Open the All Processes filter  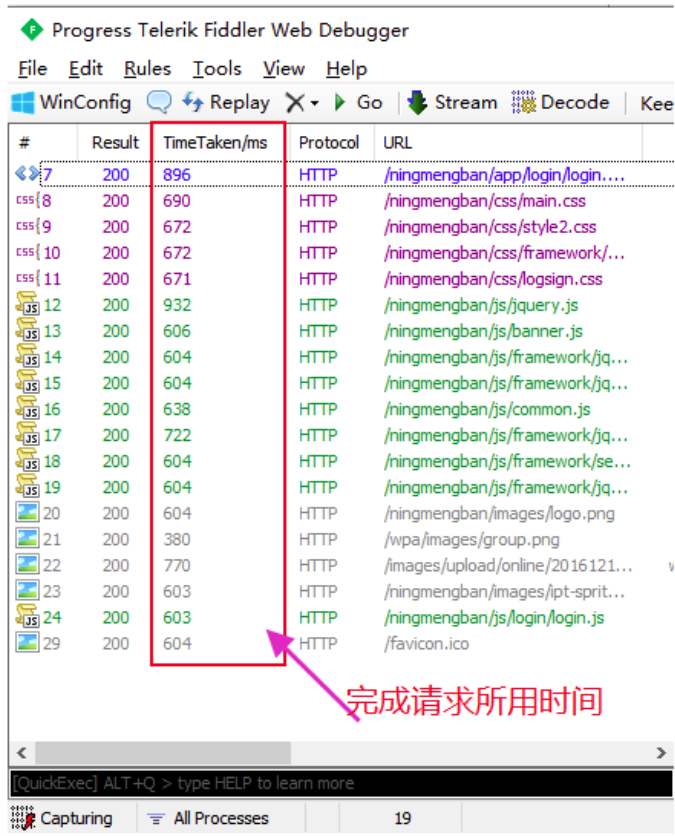208,818
